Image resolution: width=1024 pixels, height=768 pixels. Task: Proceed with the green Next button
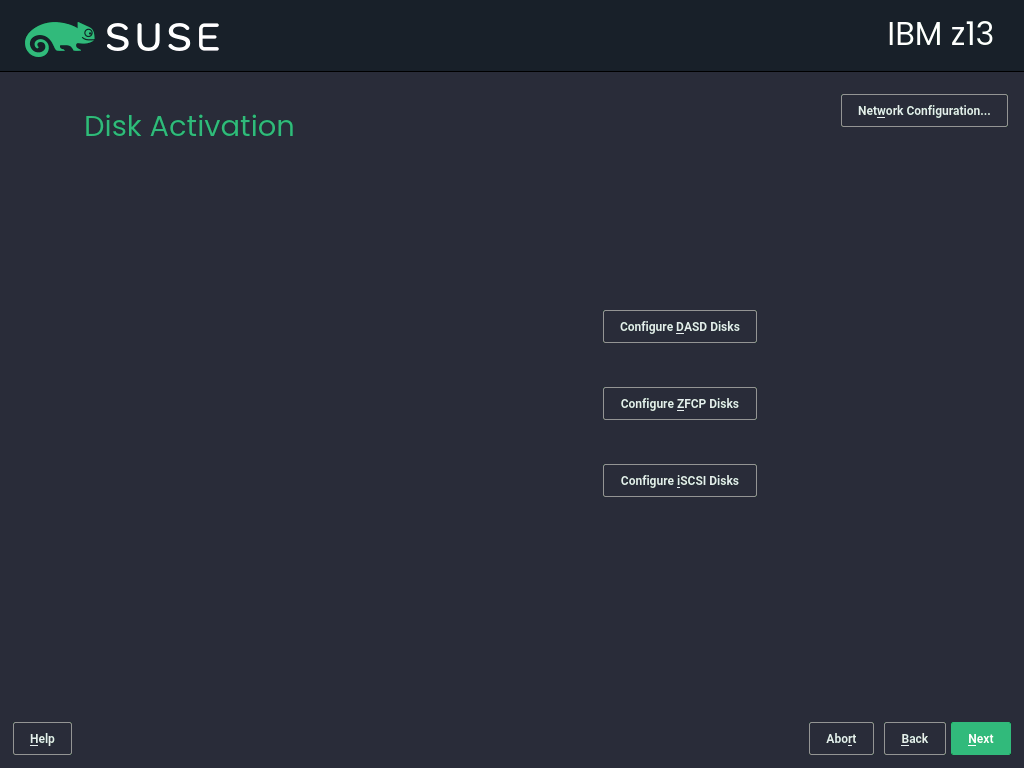[x=980, y=738]
